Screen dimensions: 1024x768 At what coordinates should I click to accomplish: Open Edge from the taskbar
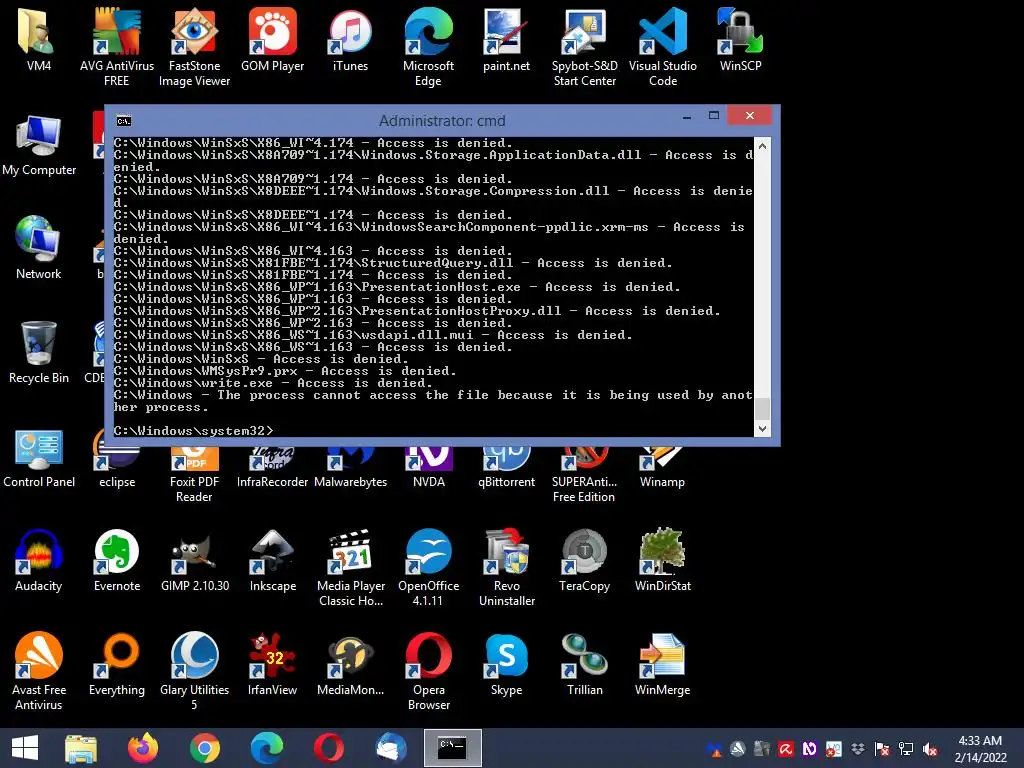(x=266, y=748)
